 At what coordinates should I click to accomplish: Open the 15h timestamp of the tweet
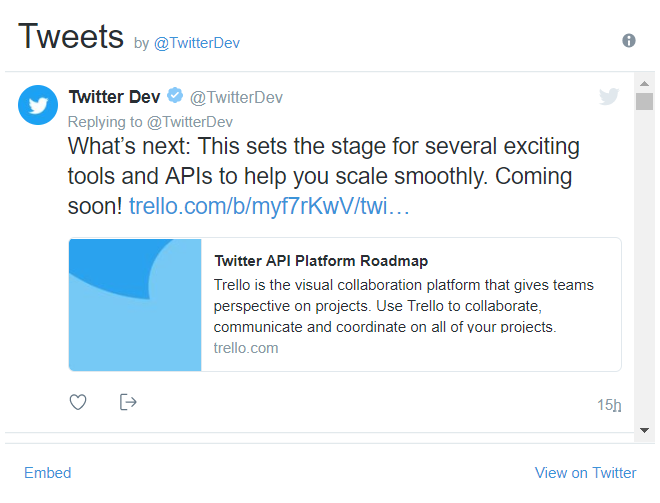(x=608, y=405)
